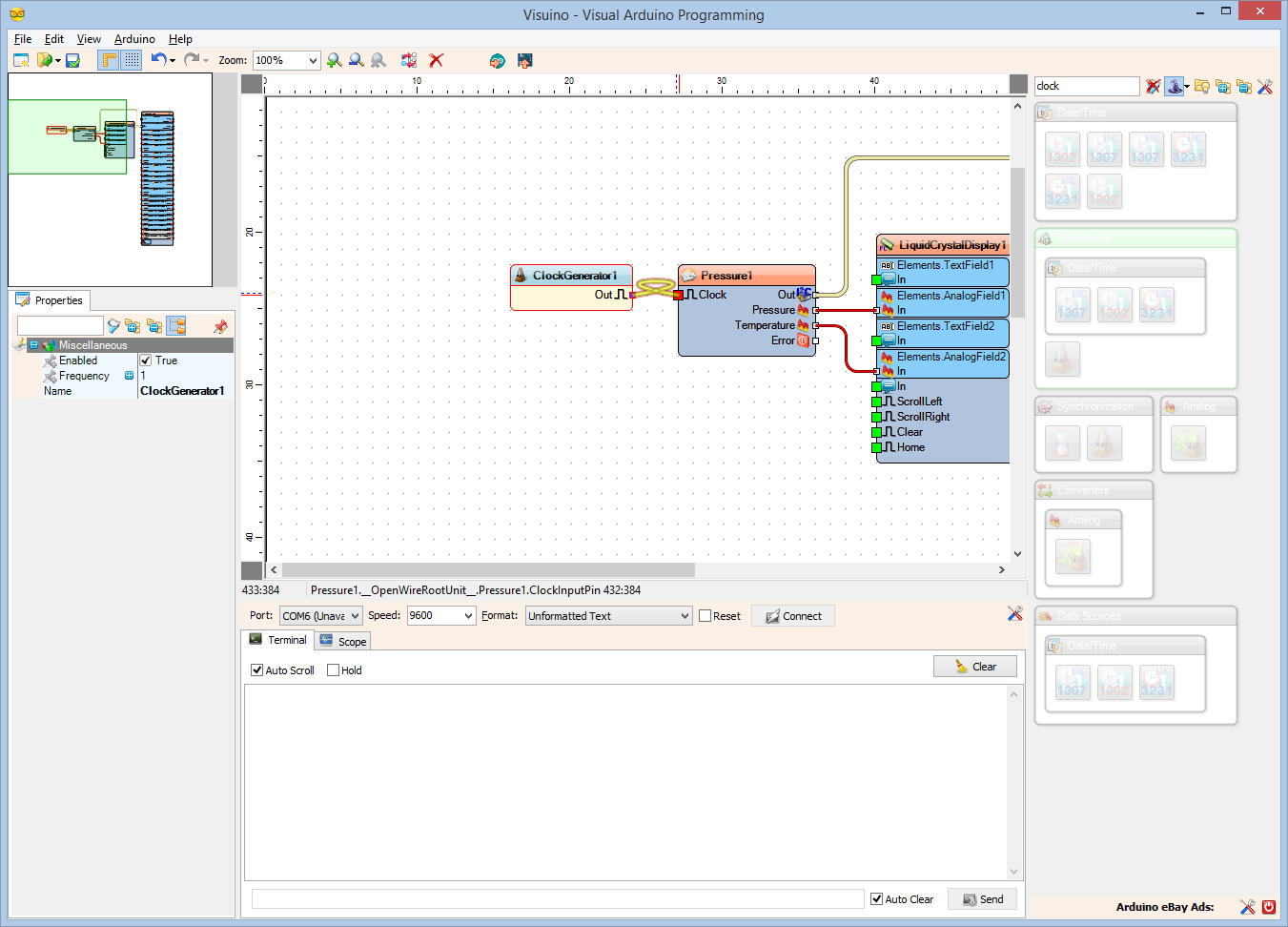
Task: Open the wizard hat dropdown arrow
Action: coord(1187,86)
